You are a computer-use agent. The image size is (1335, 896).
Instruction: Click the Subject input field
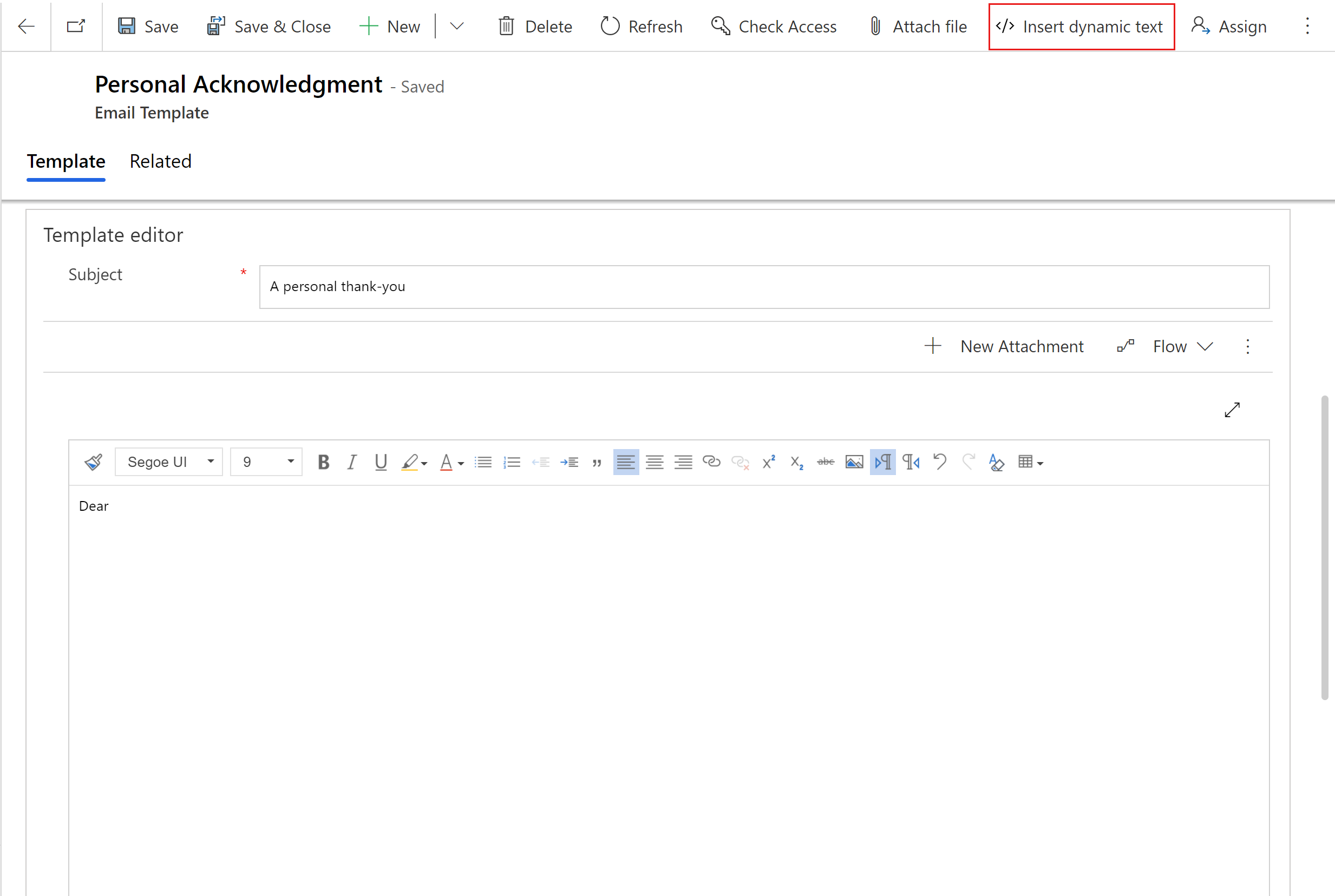764,286
